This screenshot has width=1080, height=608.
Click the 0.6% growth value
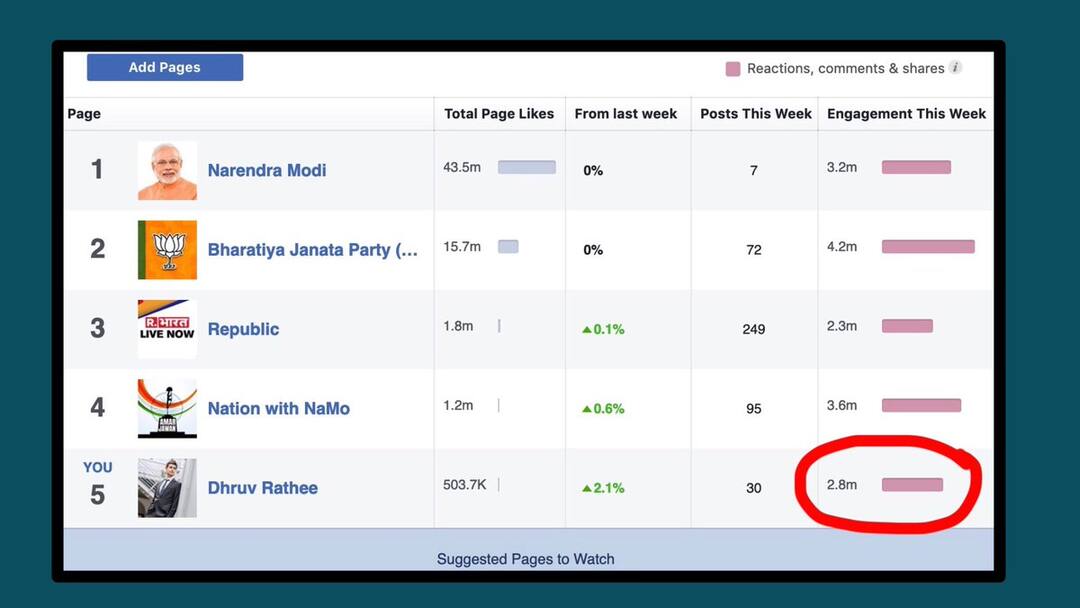pyautogui.click(x=603, y=408)
